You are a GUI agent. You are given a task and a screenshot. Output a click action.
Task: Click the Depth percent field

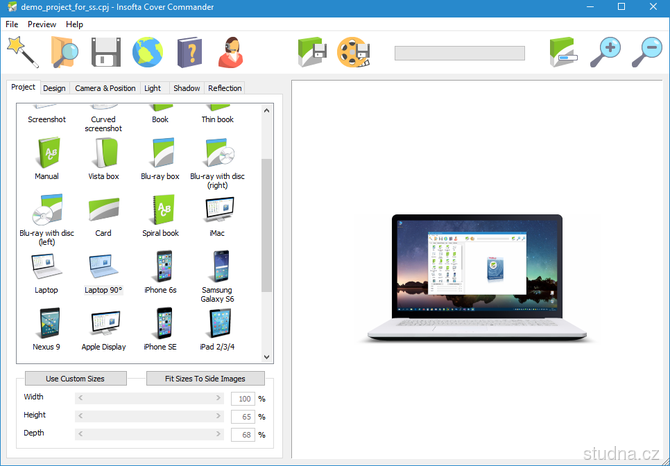tap(243, 435)
